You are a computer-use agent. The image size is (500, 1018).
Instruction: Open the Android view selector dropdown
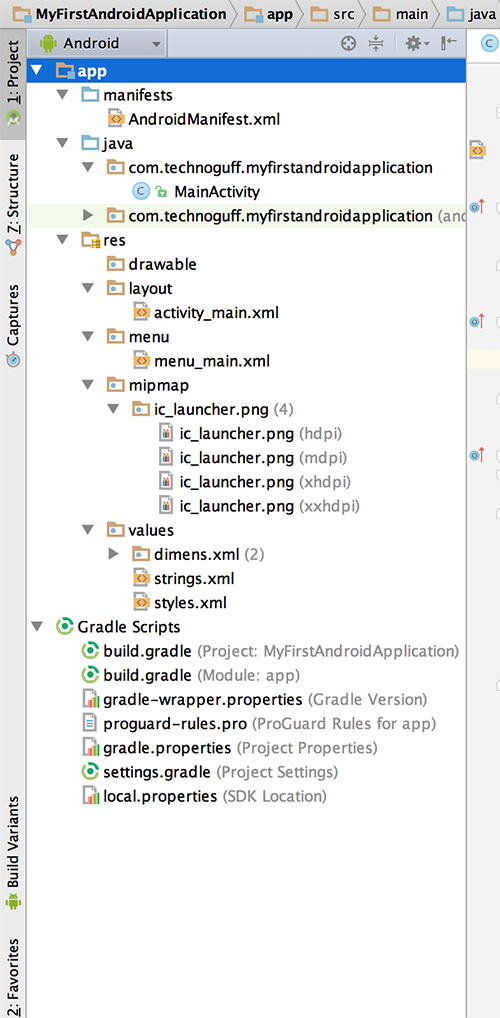tap(99, 43)
